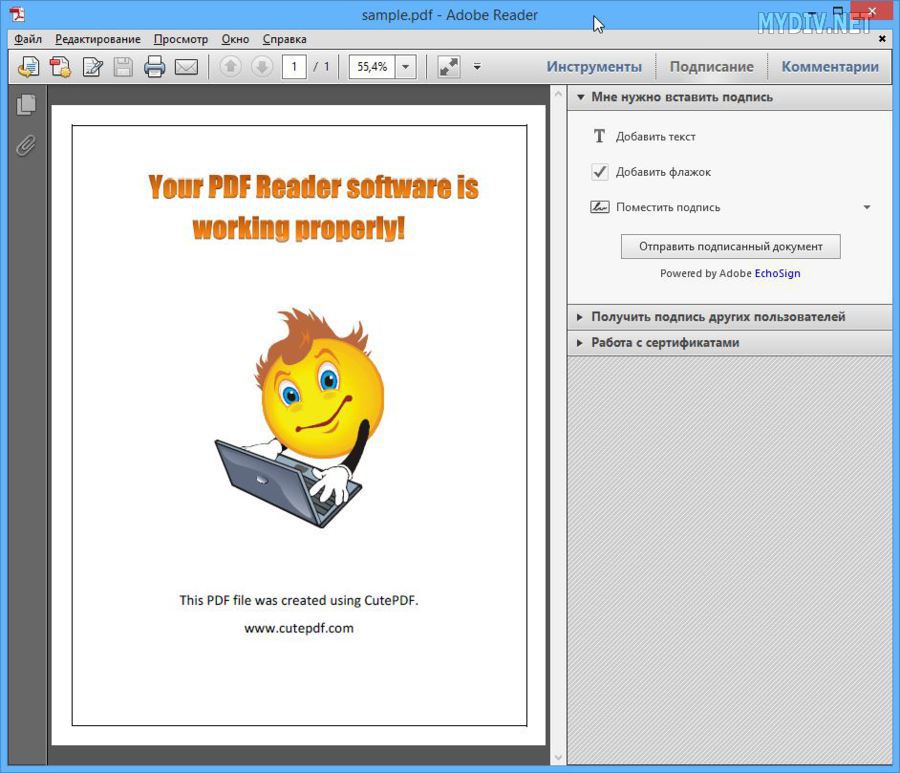The image size is (900, 773).
Task: Click the Adobe Reader title bar icon
Action: tap(17, 14)
